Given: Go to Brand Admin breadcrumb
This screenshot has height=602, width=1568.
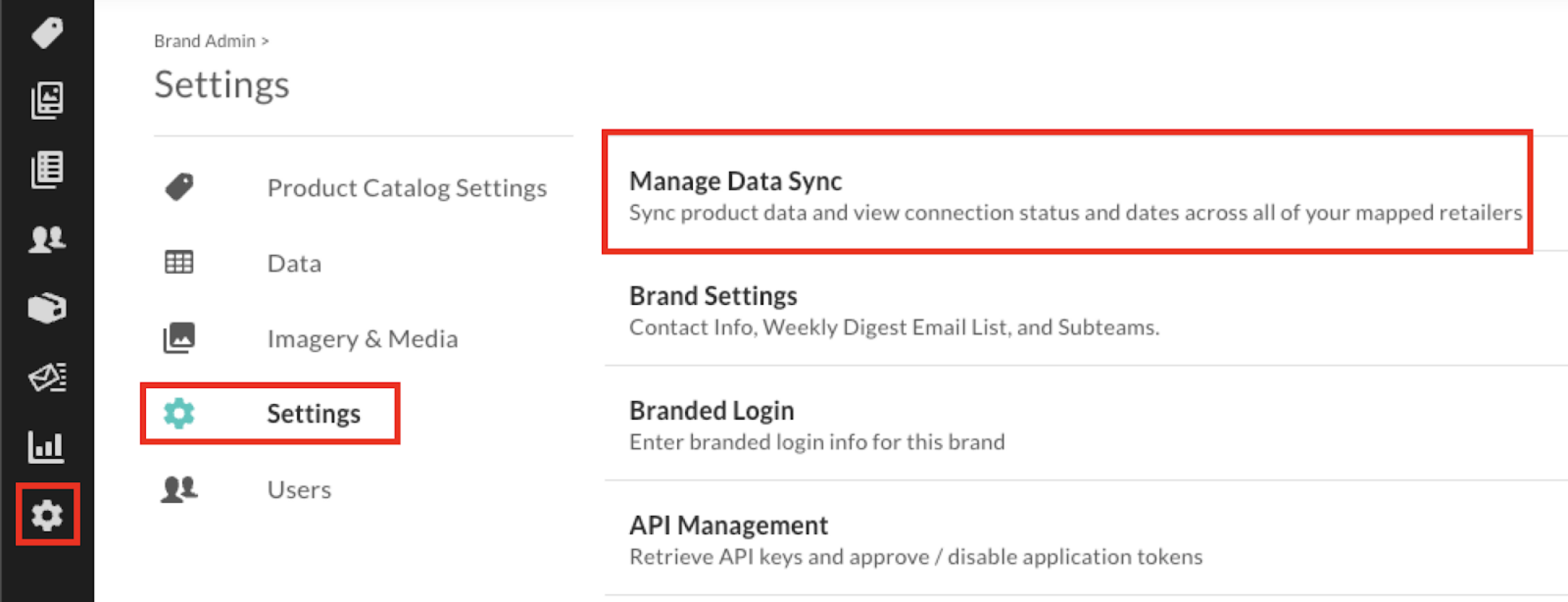Looking at the screenshot, I should 204,41.
